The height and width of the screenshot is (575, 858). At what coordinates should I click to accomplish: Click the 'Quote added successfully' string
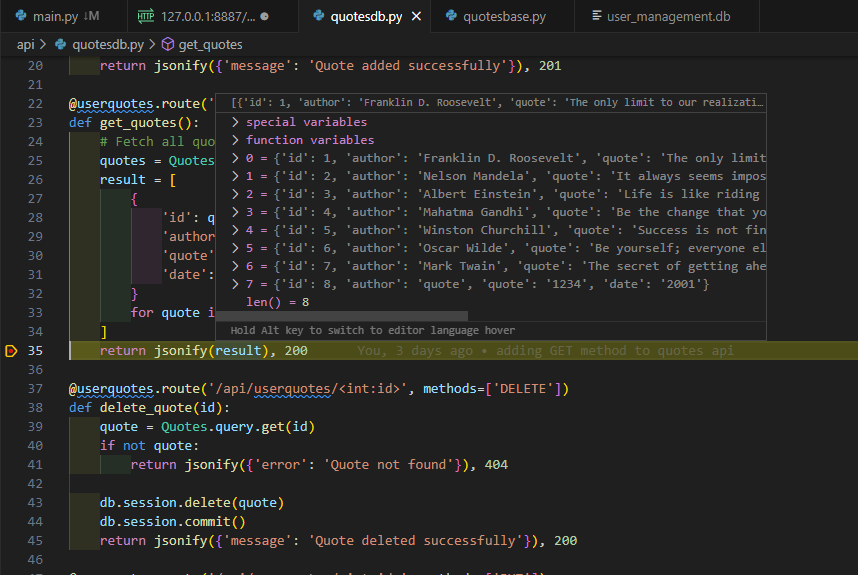[x=408, y=66]
